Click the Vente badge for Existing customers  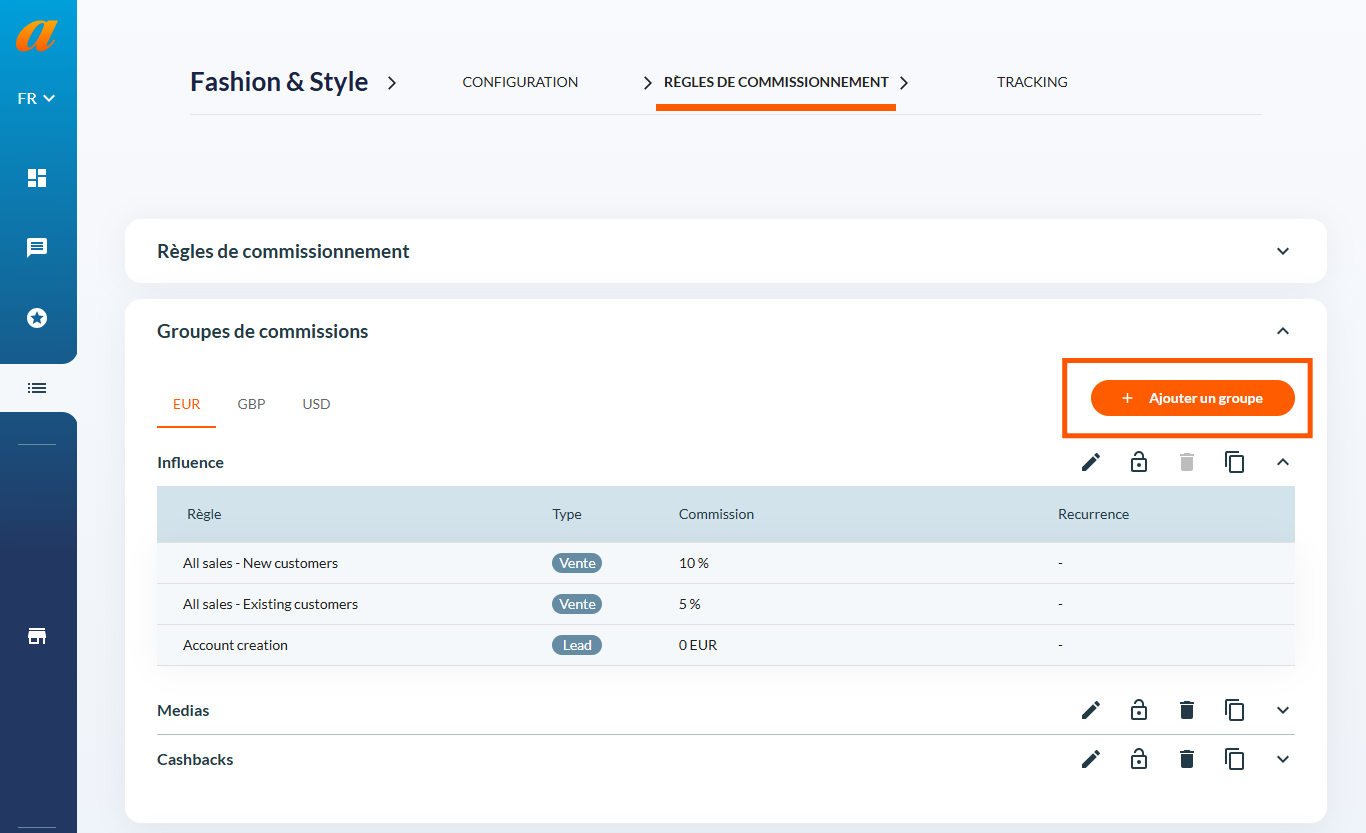point(577,604)
